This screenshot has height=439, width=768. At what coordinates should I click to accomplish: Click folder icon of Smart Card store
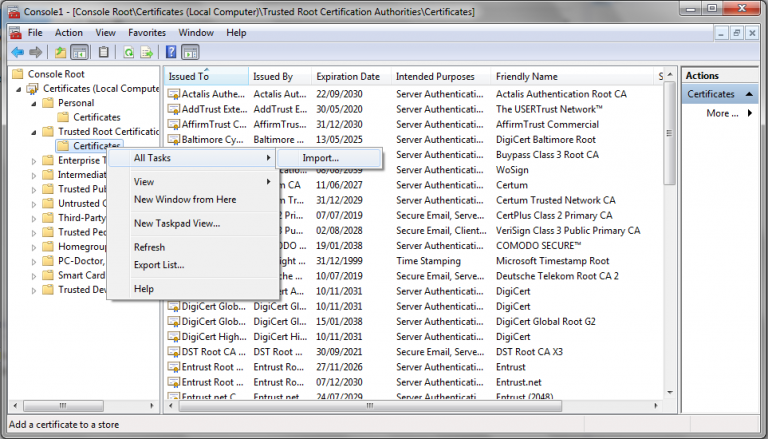(x=48, y=275)
